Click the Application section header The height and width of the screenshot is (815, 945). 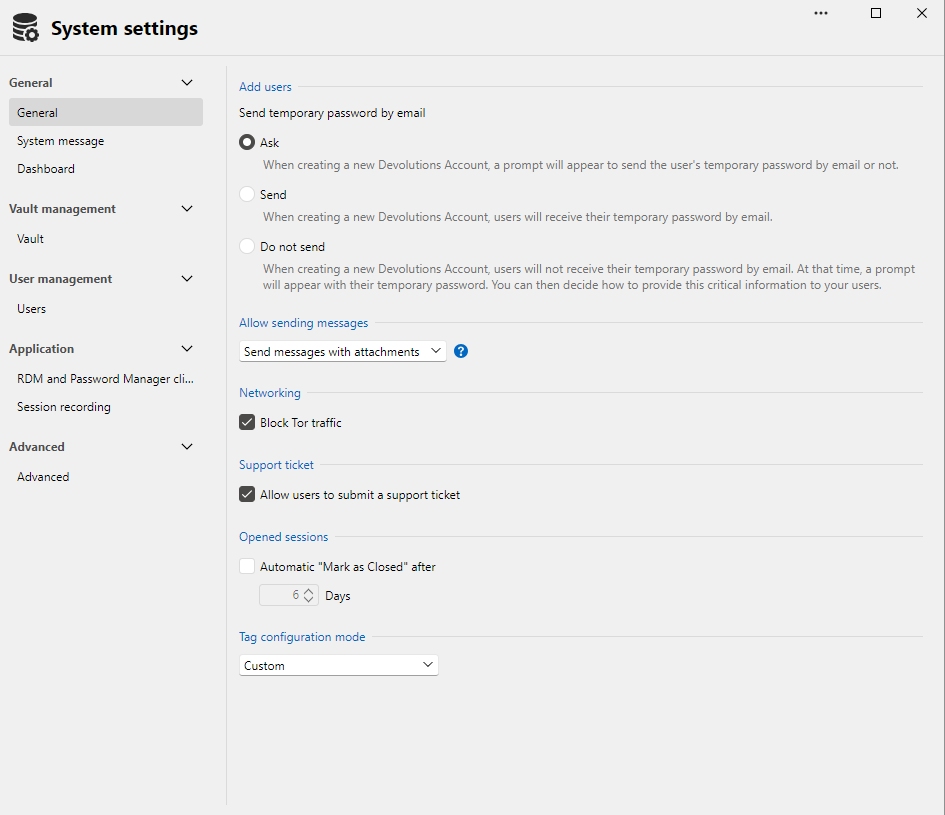[x=42, y=348]
